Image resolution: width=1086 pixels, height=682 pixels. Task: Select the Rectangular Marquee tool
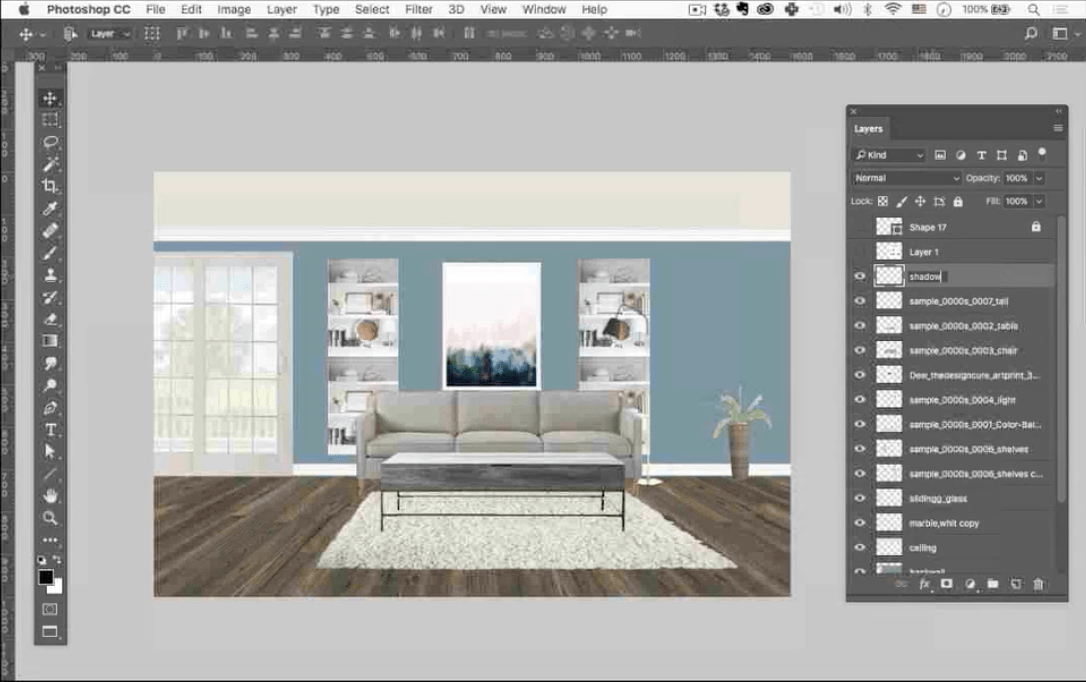click(50, 120)
